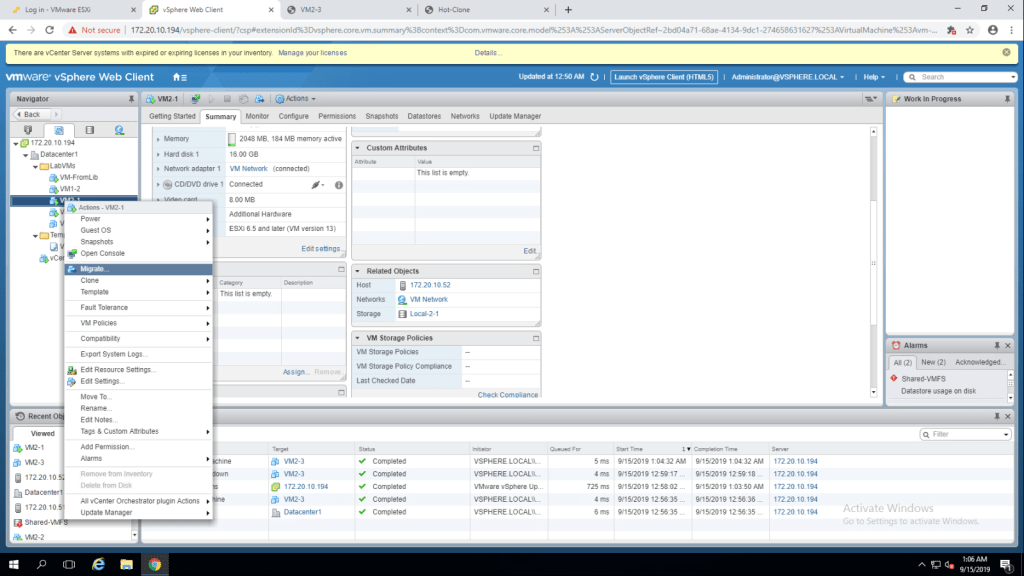
Task: Open Internet Explorer from the taskbar
Action: (x=100, y=564)
